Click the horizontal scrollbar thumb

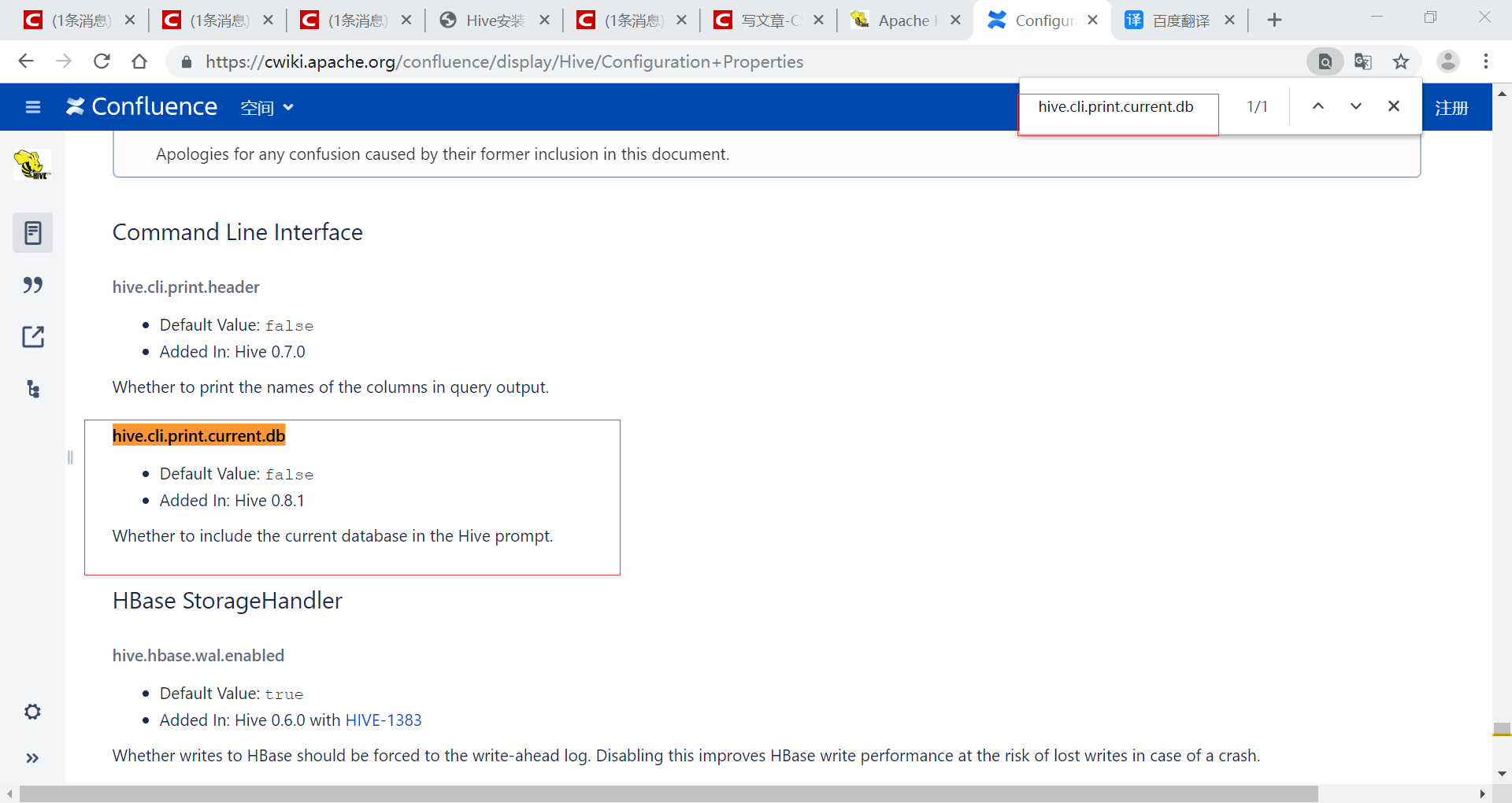pos(669,794)
